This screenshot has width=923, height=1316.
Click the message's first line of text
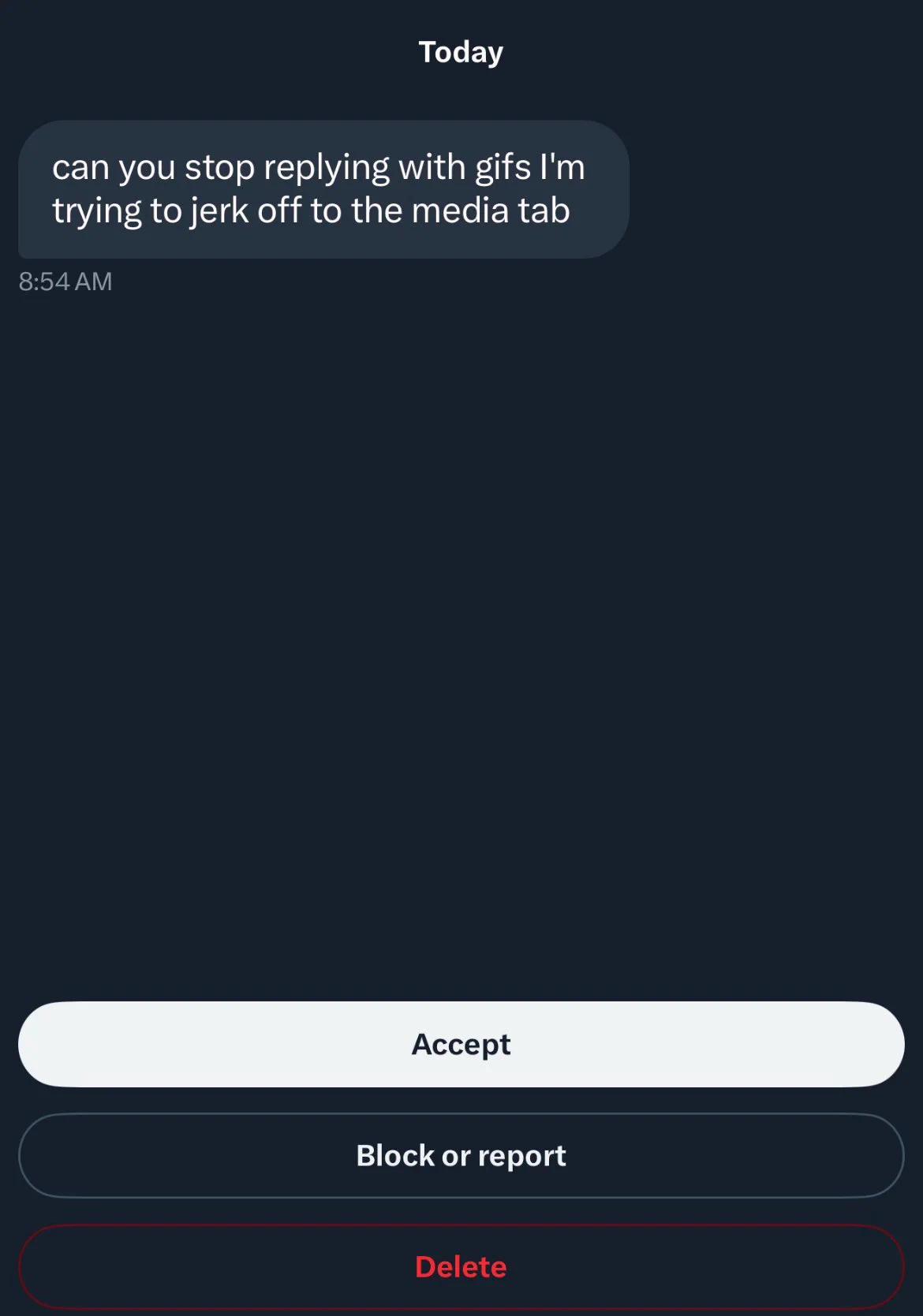click(318, 167)
